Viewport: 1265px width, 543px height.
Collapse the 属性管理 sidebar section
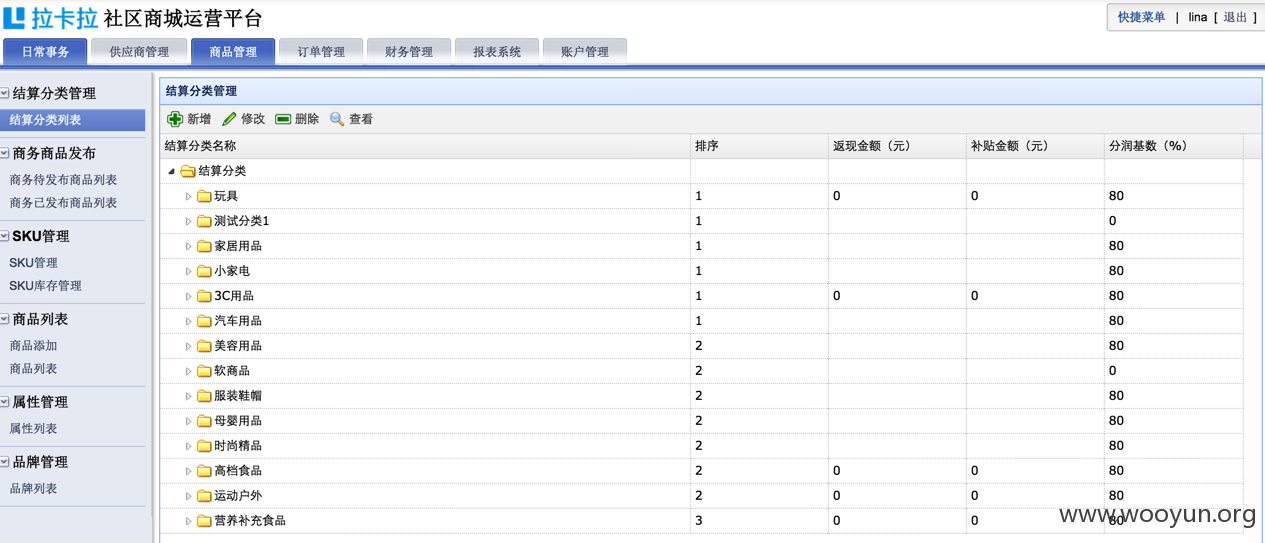[5, 402]
